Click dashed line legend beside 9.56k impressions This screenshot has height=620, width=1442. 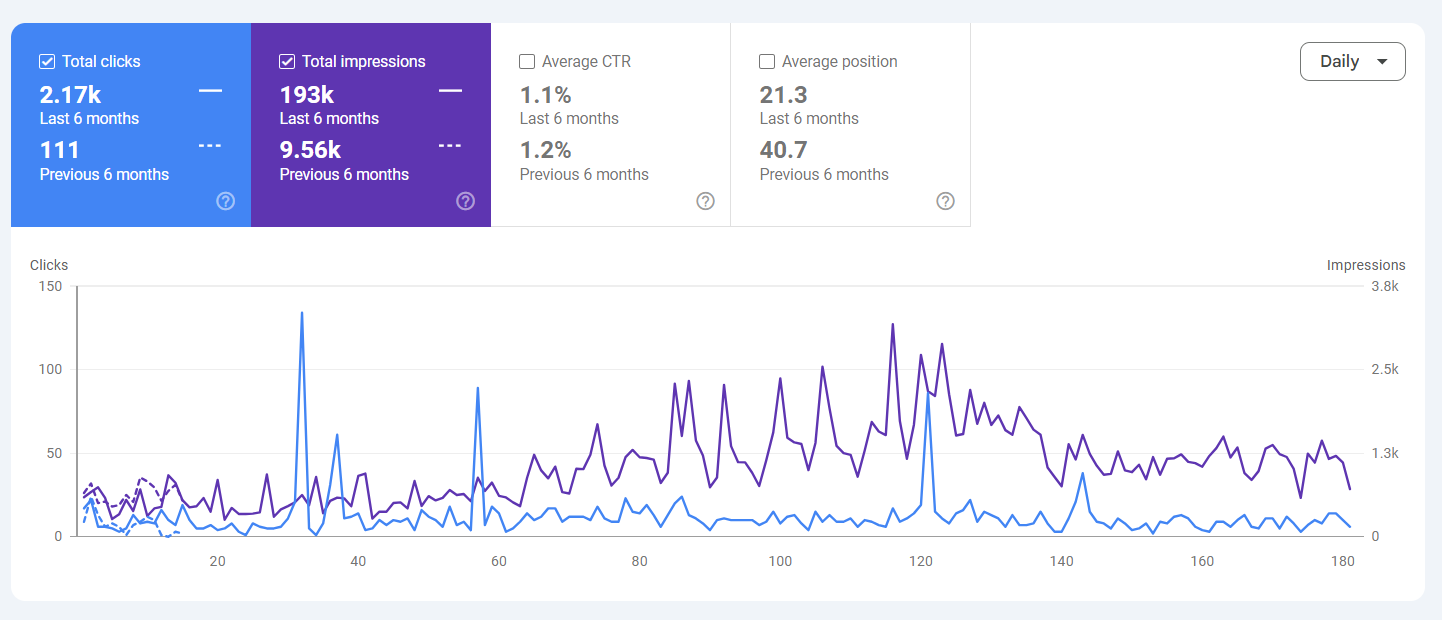(450, 146)
